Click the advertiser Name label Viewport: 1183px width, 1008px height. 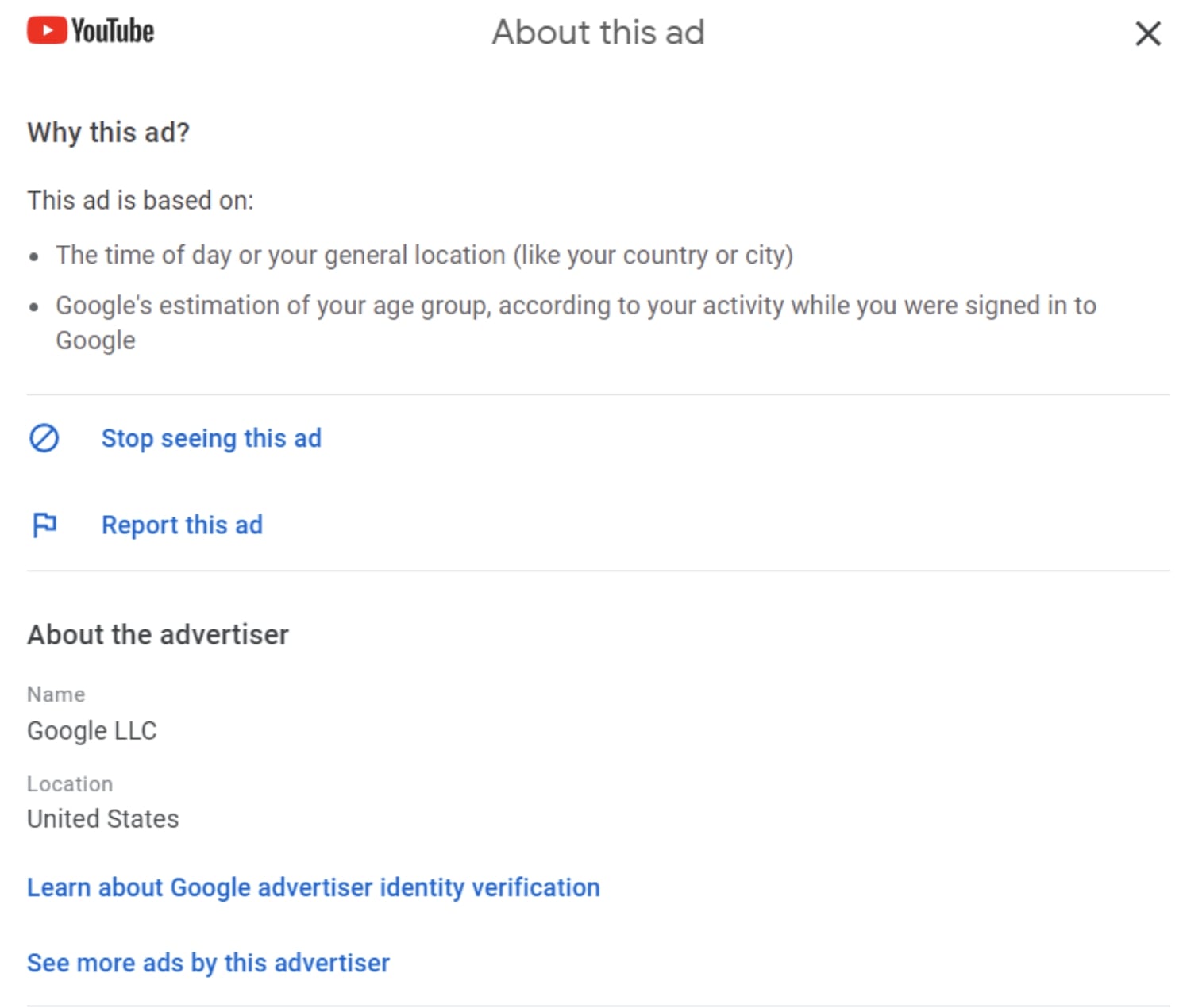[x=56, y=694]
